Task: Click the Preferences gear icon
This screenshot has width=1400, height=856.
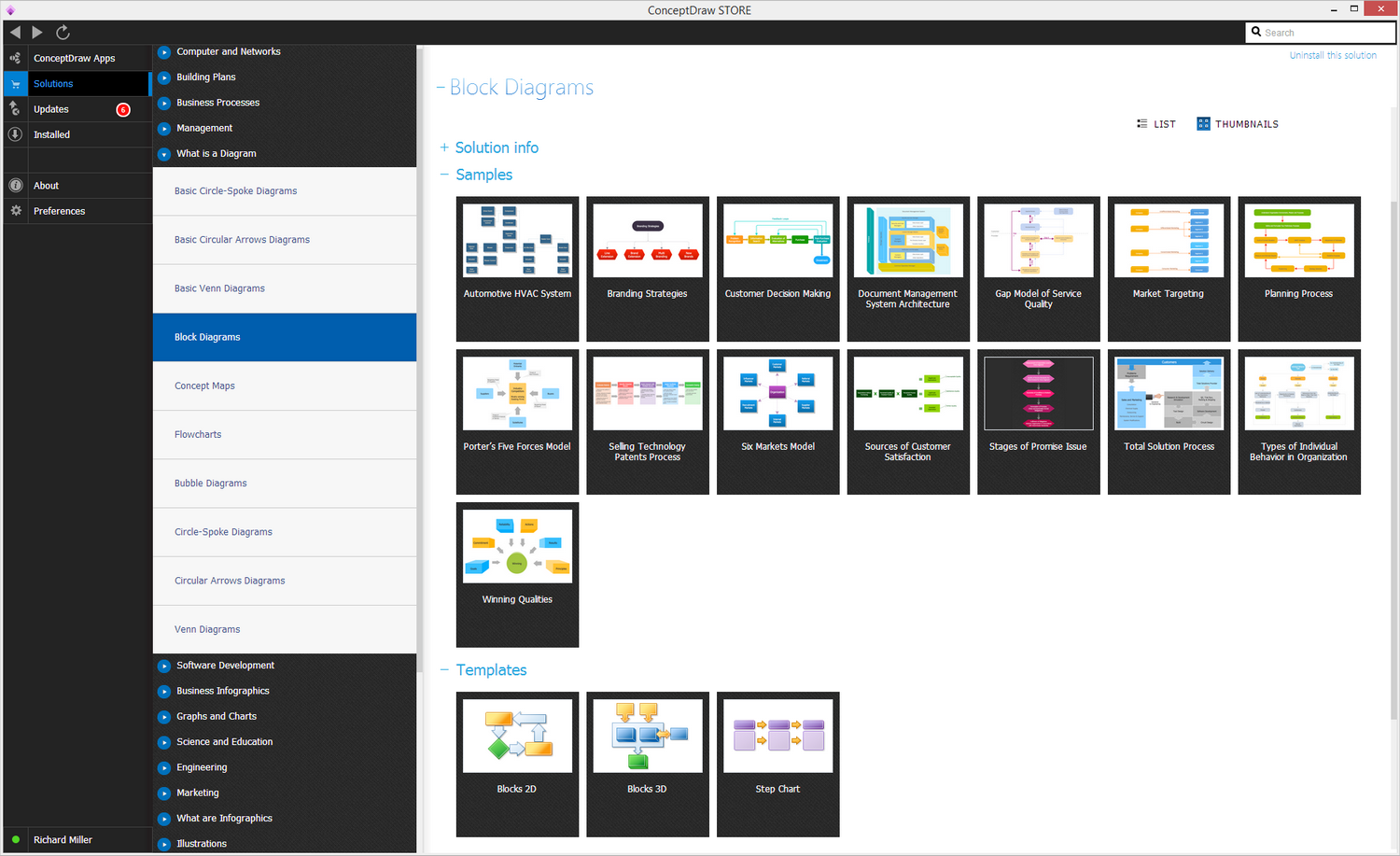Action: coord(15,211)
